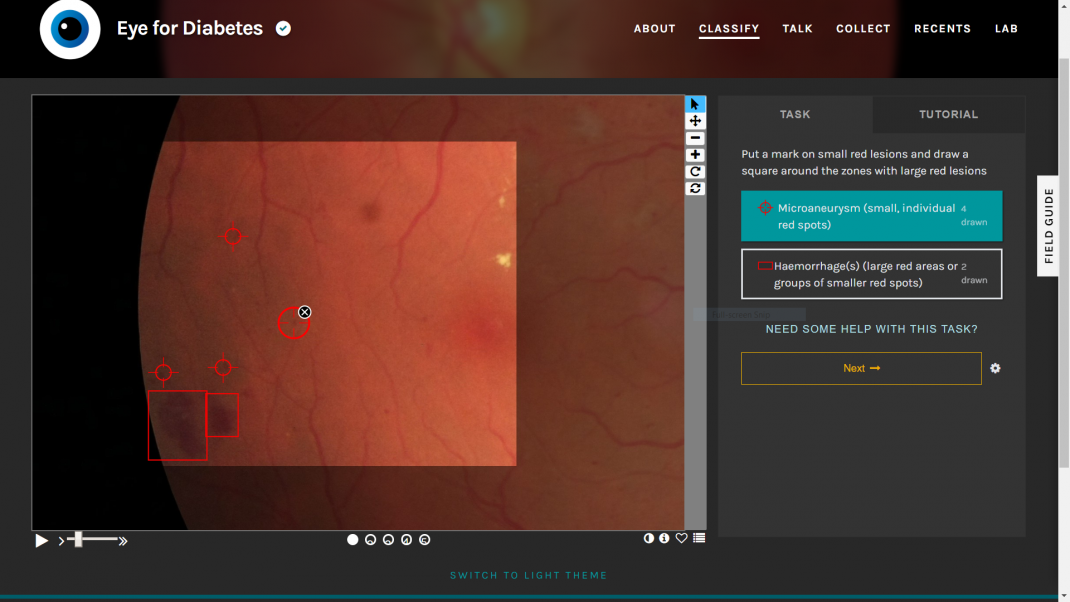
Task: Open Collect navigation item
Action: coord(863,29)
